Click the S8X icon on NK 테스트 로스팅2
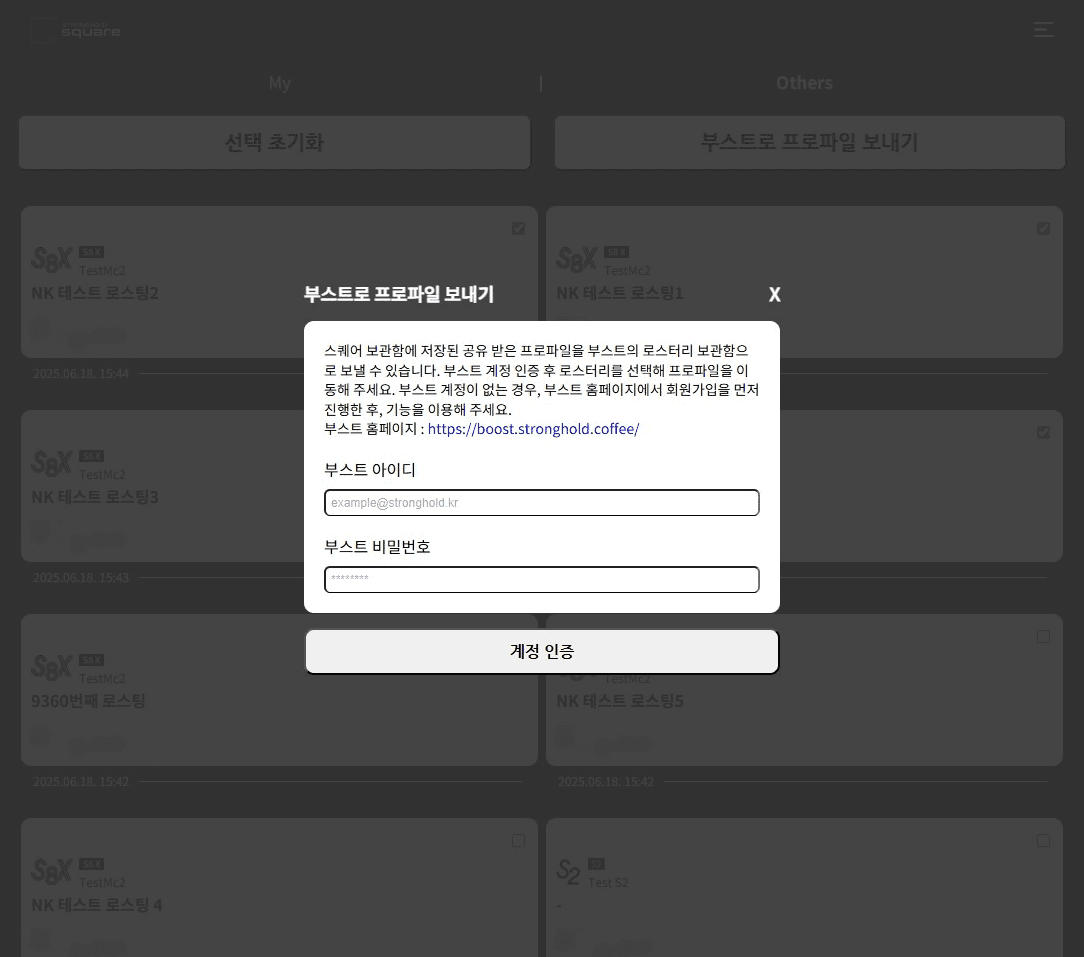The image size is (1084, 957). click(x=52, y=260)
